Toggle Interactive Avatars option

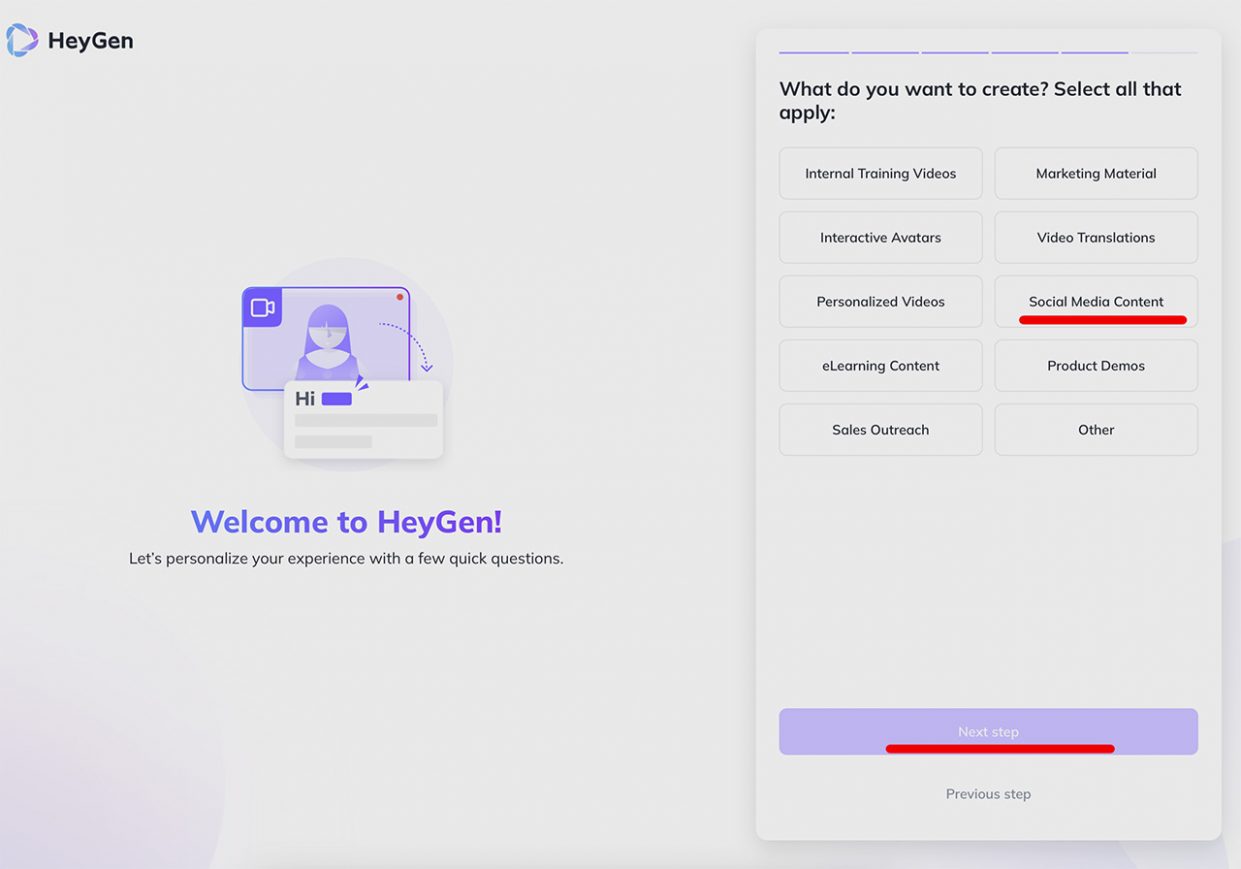880,237
